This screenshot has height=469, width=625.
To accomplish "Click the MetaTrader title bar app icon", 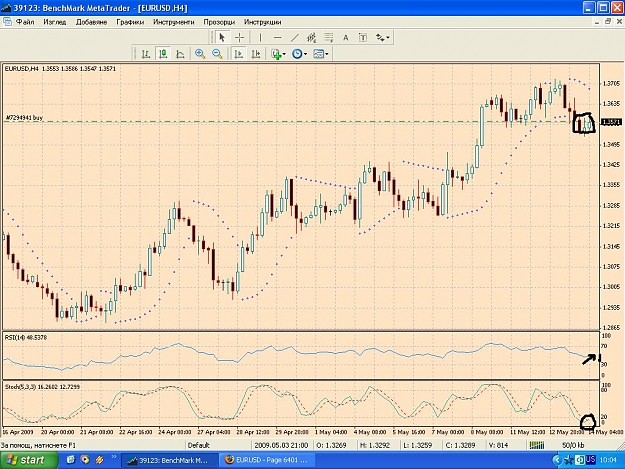I will 6,8.
